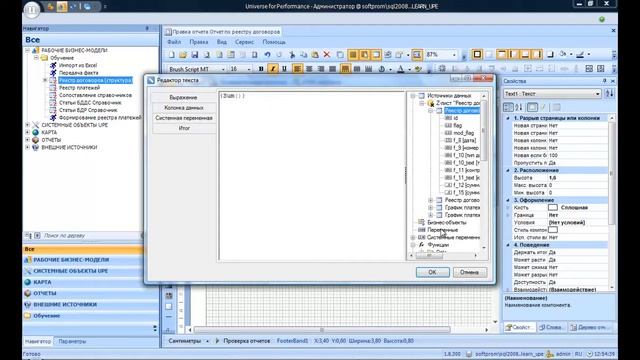Open the Brush Script MT font dropdown

[223, 69]
